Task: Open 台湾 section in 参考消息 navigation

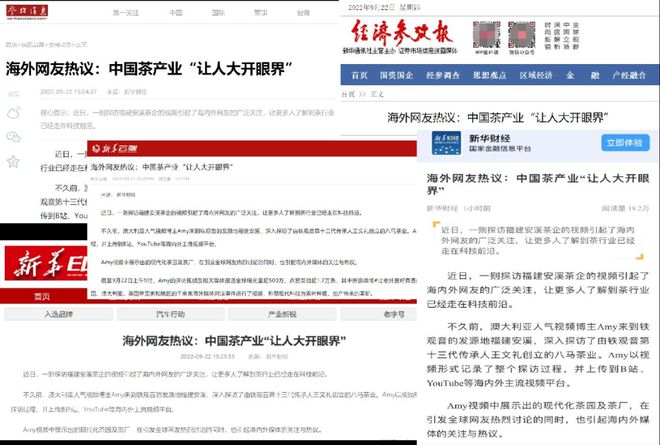Action: [x=303, y=13]
